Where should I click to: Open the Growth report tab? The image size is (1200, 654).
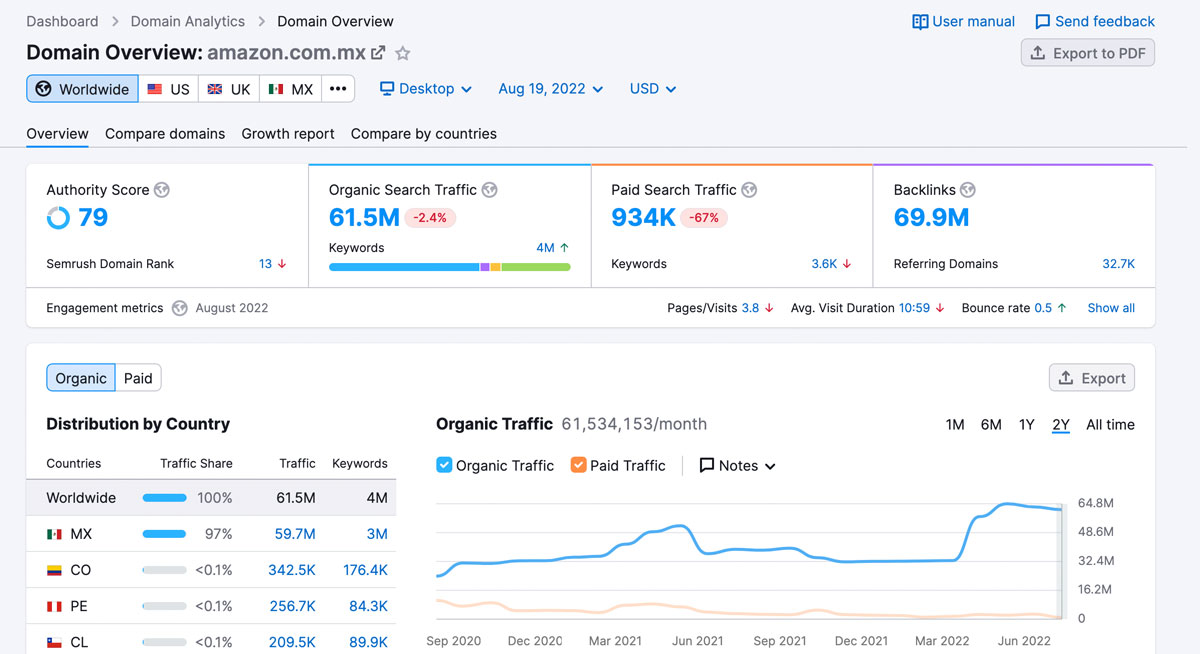(288, 133)
